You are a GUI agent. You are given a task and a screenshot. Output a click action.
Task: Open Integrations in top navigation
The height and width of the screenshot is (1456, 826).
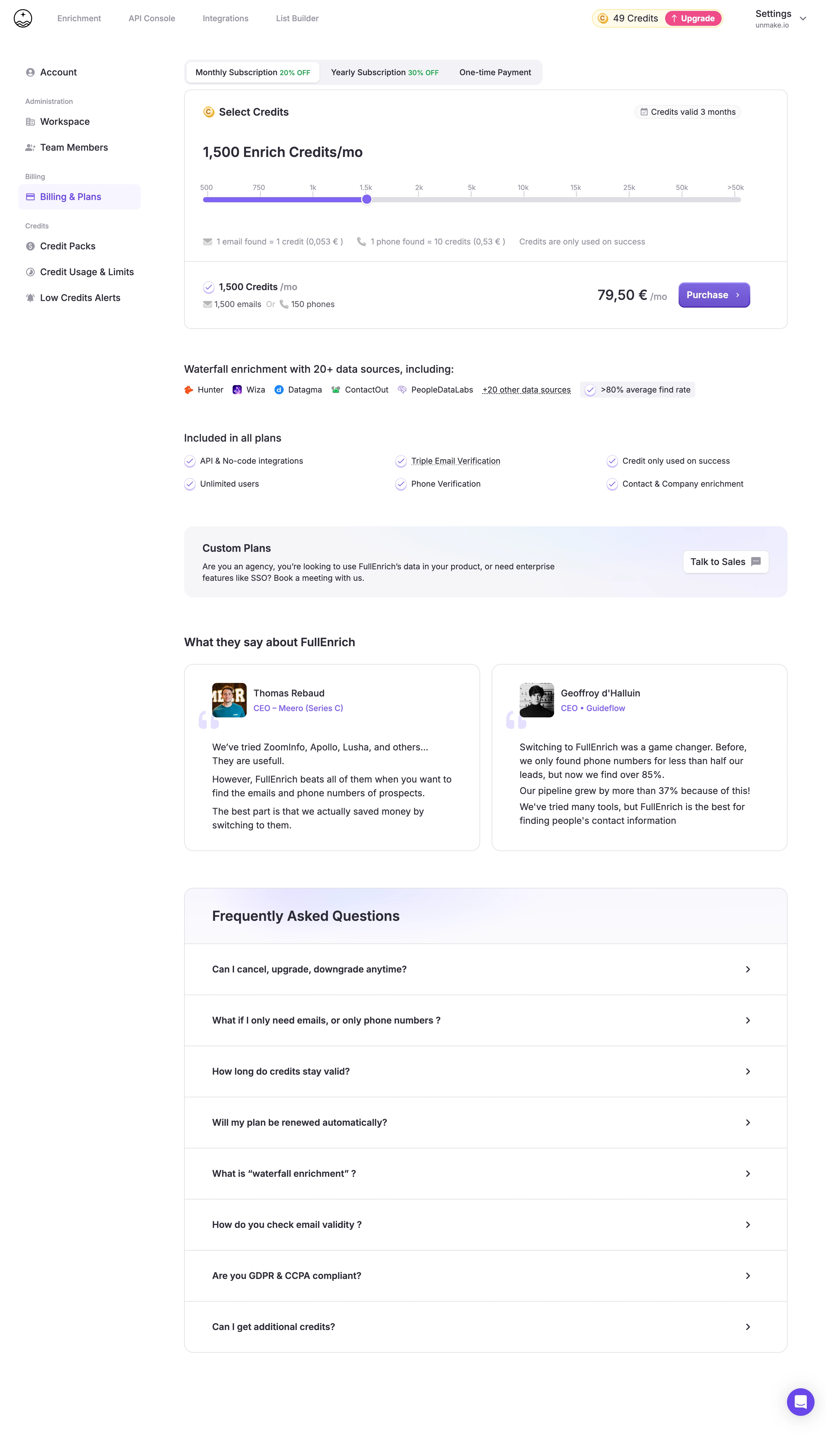225,18
